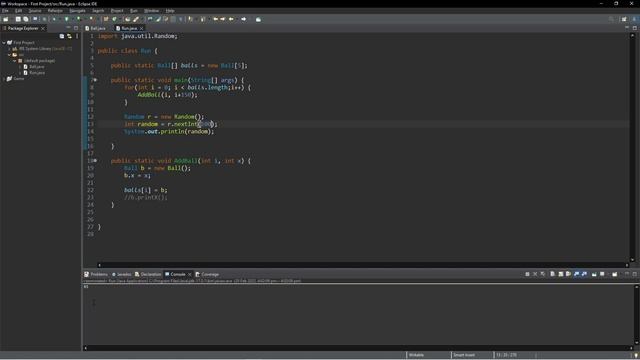Click the Forward navigation arrow in toolbar
Image resolution: width=640 pixels, height=360 pixels.
point(244,19)
